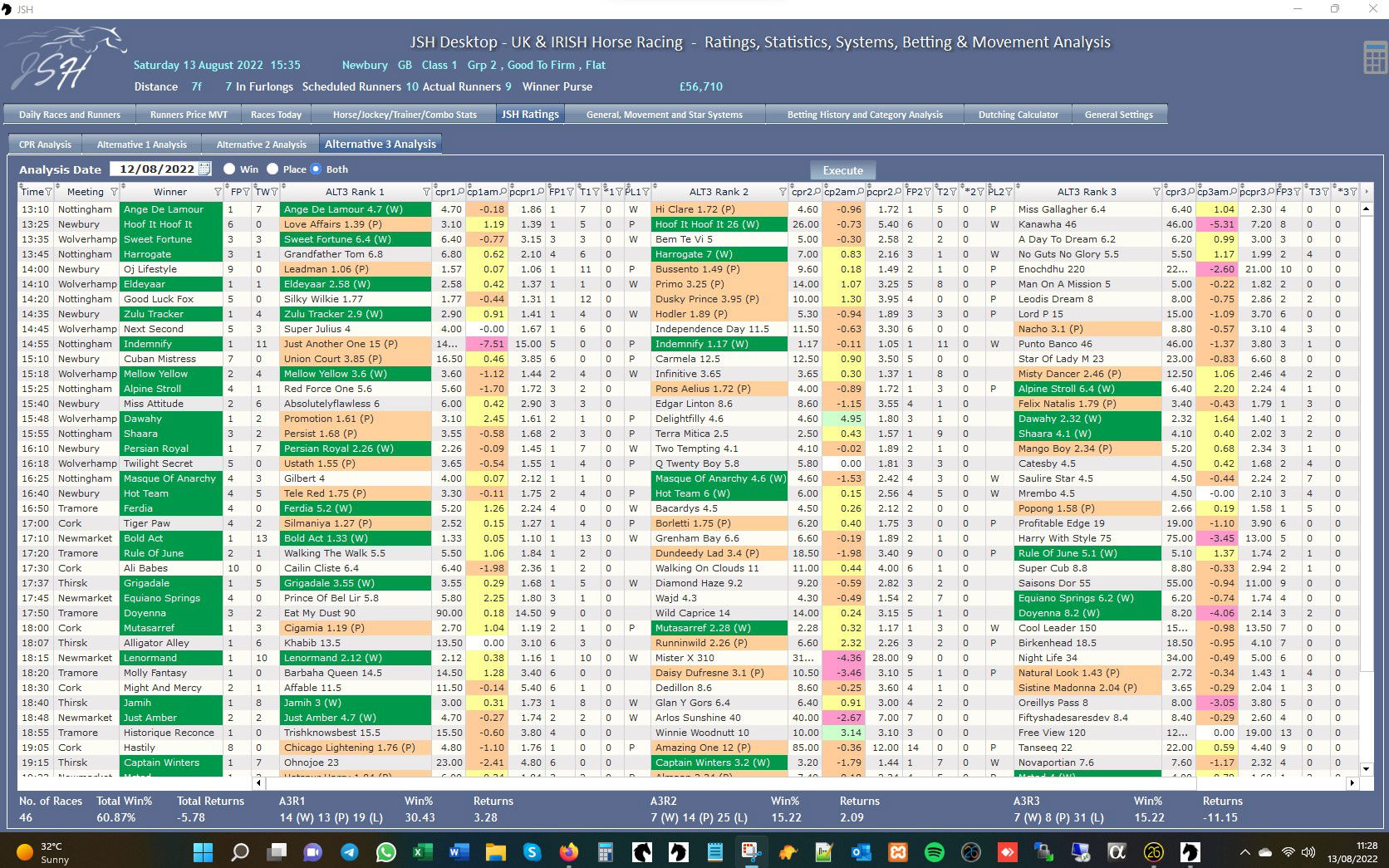
Task: Open the Winner column filter dropdown
Action: [218, 192]
